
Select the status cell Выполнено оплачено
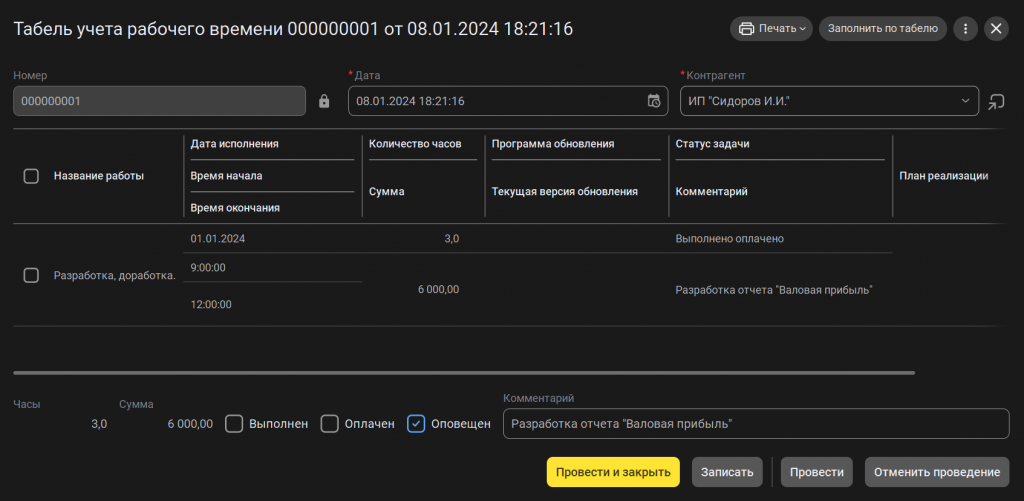[x=729, y=239]
